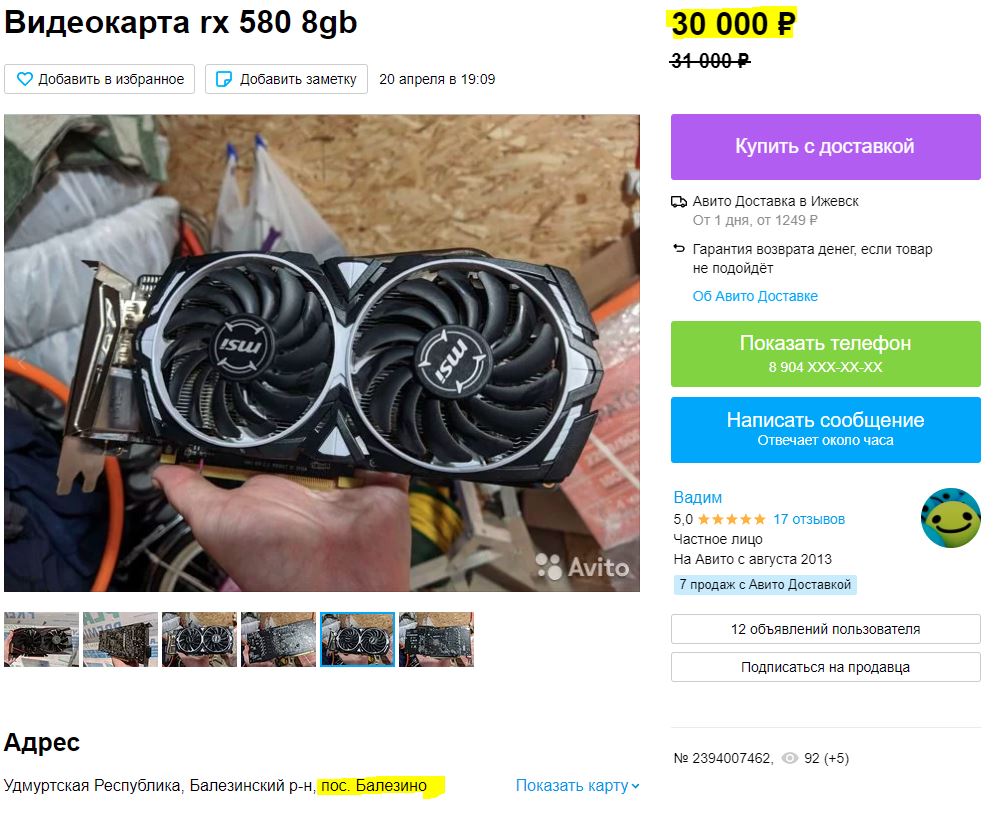Open the 17 отзывов reviews link

809,519
